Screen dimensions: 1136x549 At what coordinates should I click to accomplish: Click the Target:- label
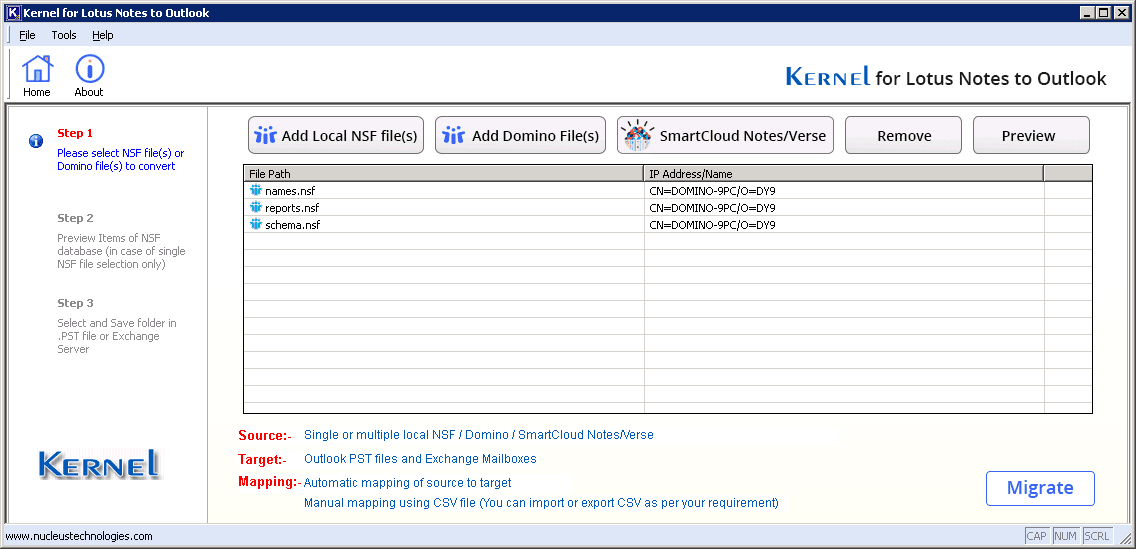tap(262, 459)
